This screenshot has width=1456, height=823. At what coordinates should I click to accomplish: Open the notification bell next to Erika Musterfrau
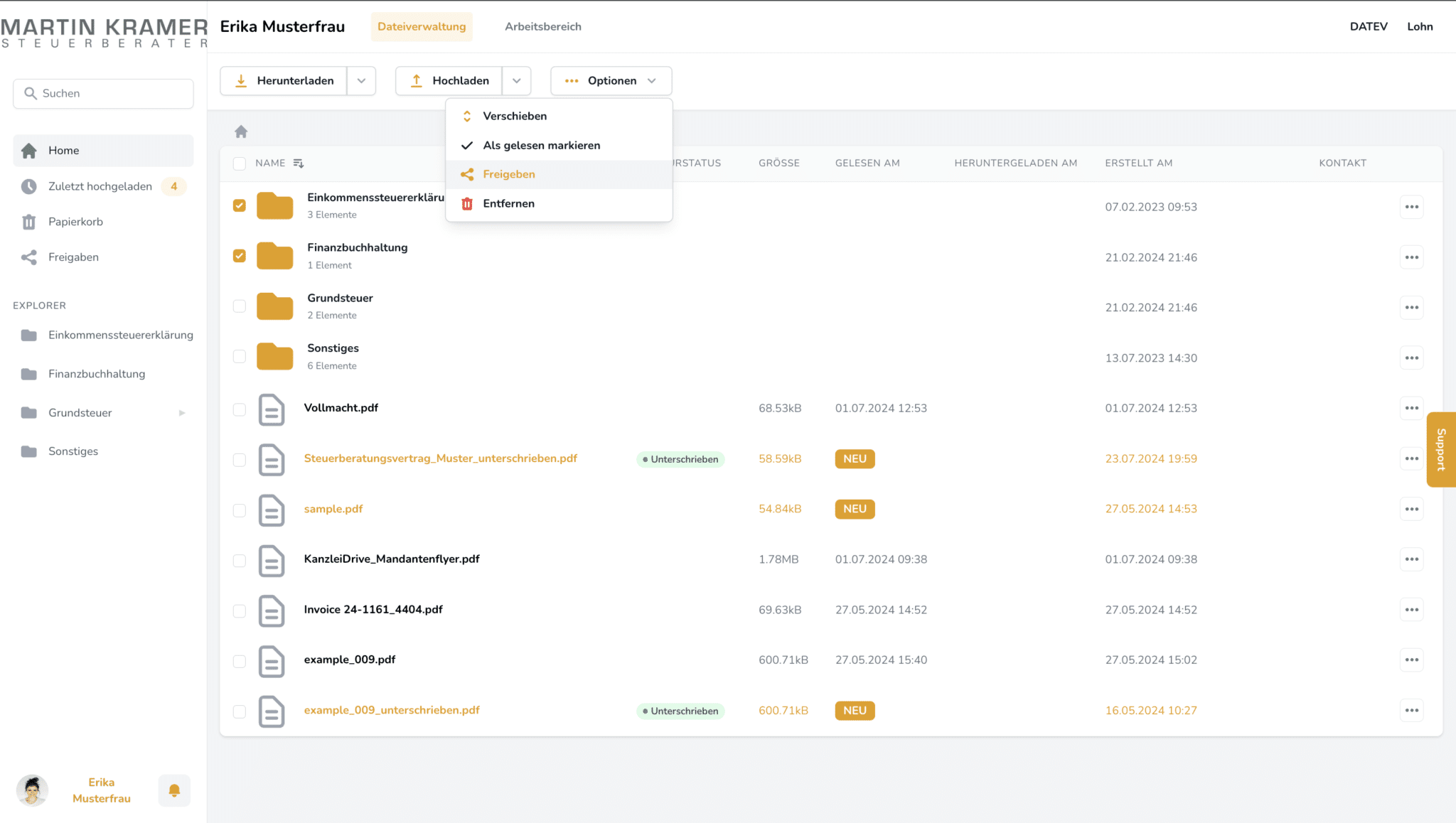pos(174,790)
